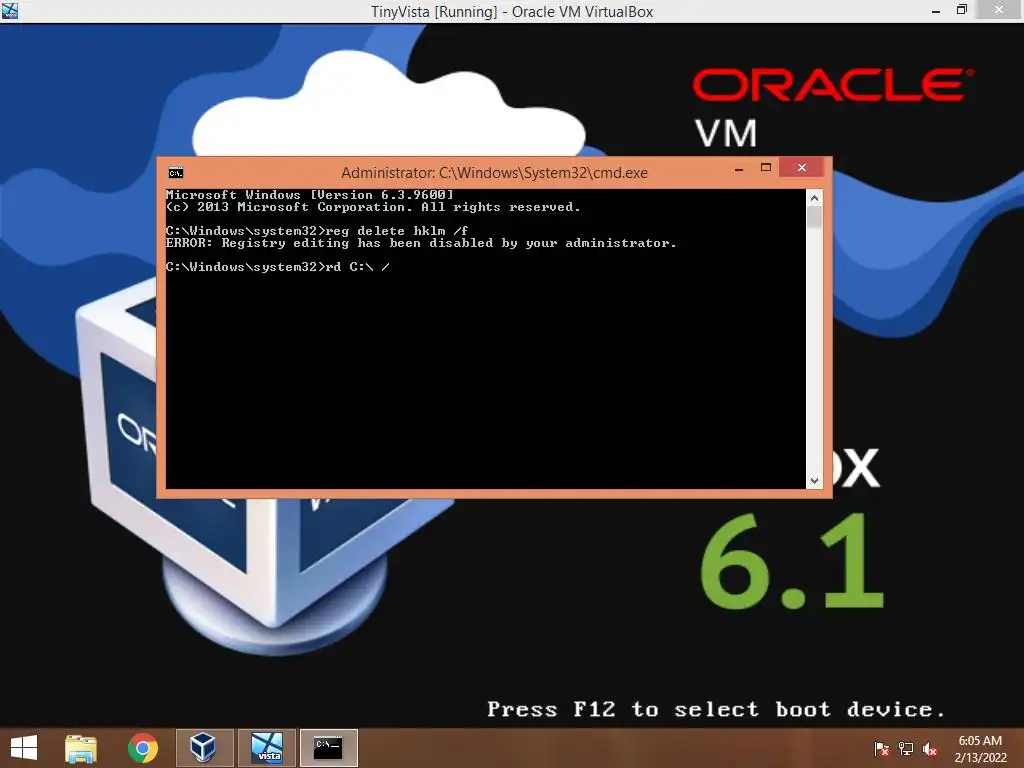This screenshot has height=768, width=1024.
Task: Open network status tray icon
Action: (906, 749)
